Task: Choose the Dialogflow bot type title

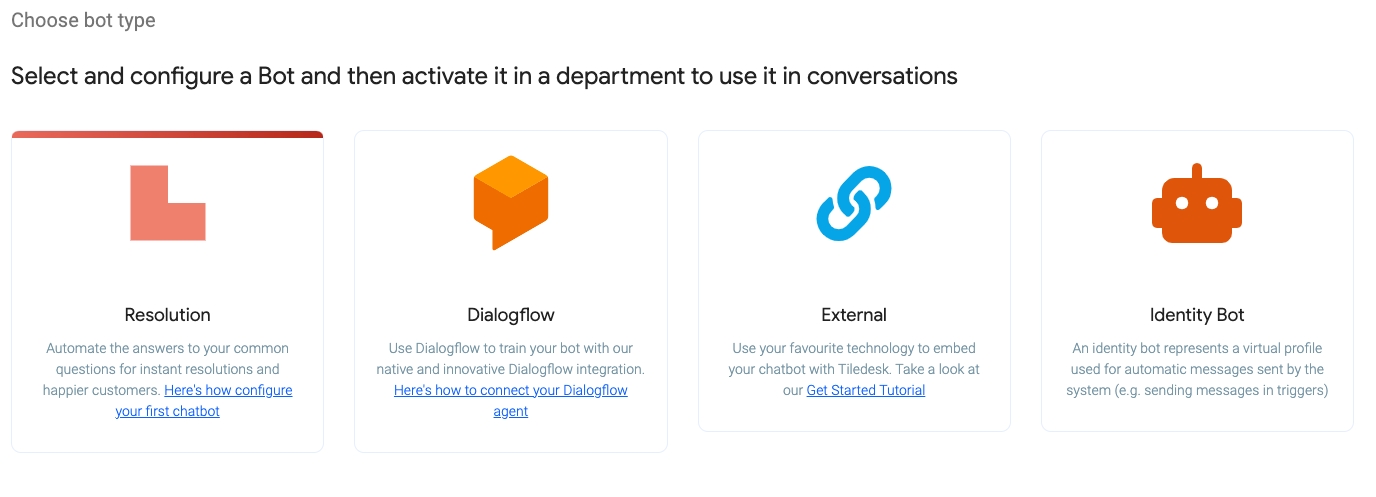Action: point(510,315)
